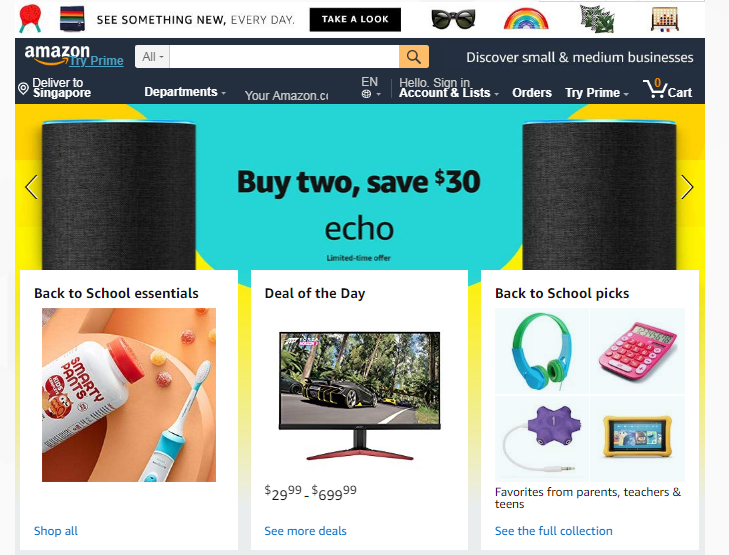Screen dimensions: 729x555
Task: Open Your Amazon.com nav item
Action: tap(286, 95)
